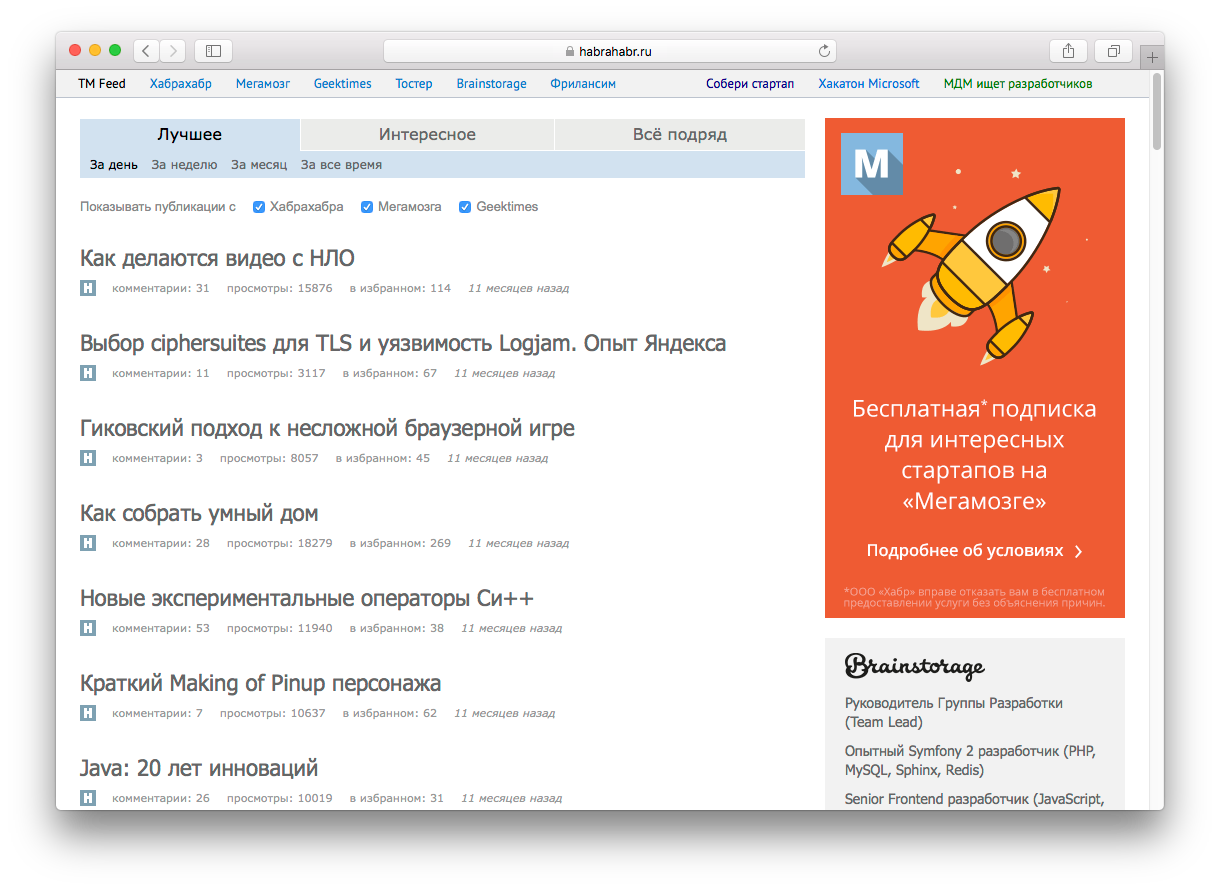Viewport: 1220px width, 890px height.
Task: Open Хабрахабр in the top navigation
Action: point(181,84)
